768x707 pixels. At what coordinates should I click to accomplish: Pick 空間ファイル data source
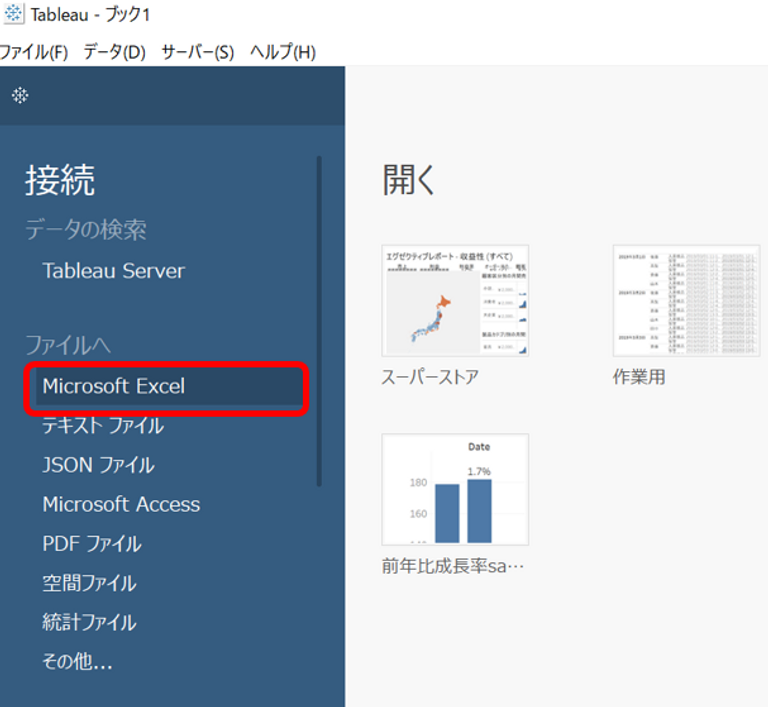point(89,583)
